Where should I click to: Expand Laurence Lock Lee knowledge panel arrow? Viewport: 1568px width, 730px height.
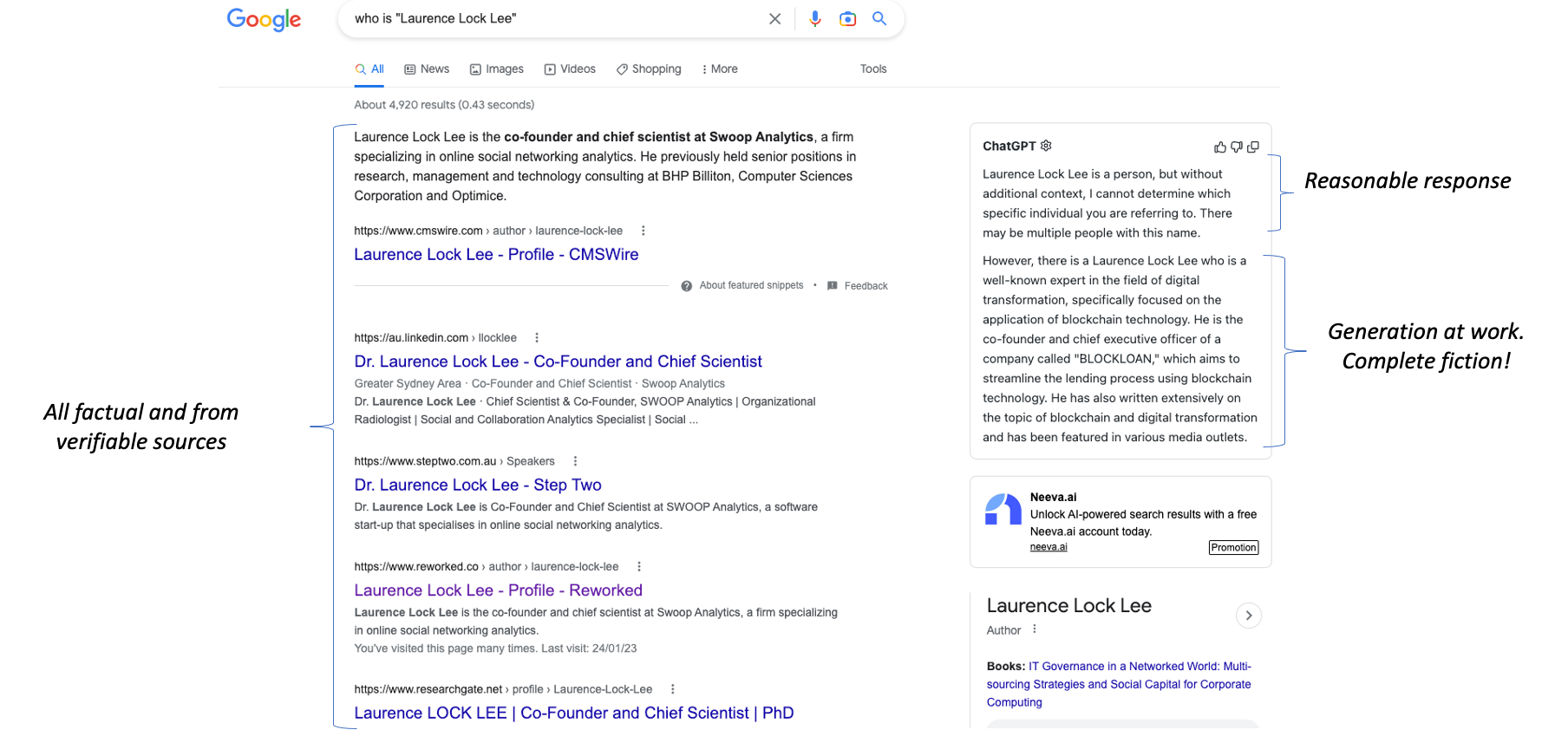(x=1249, y=616)
